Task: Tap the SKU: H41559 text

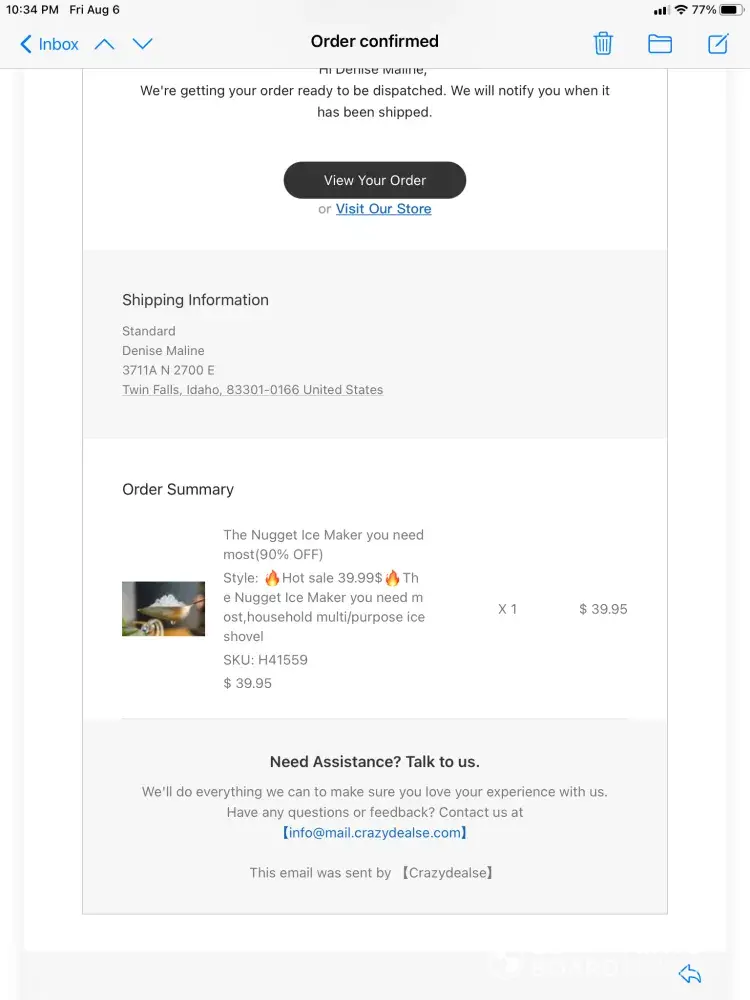Action: pyautogui.click(x=265, y=660)
